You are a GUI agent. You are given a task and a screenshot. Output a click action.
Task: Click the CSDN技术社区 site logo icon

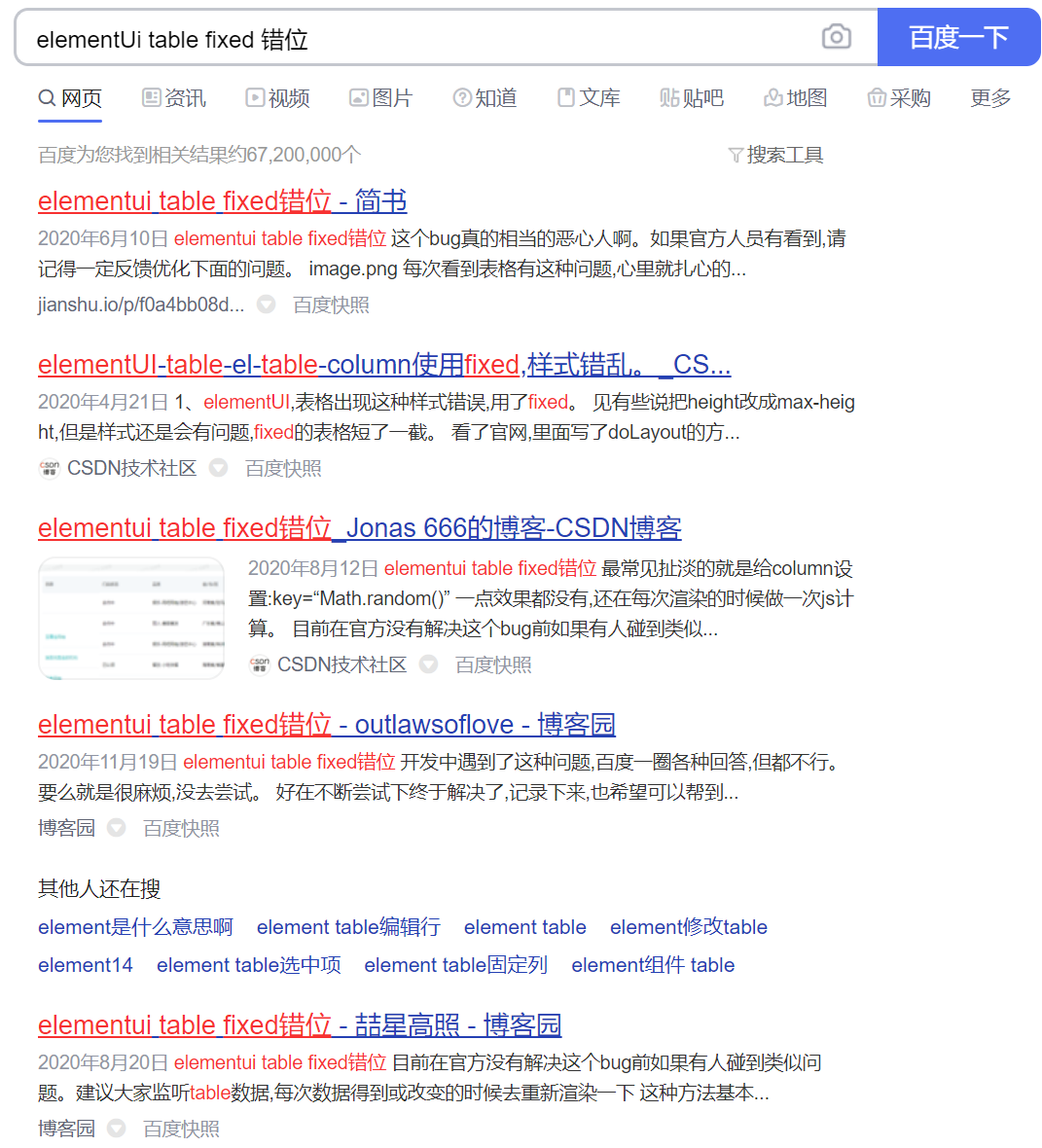click(49, 468)
